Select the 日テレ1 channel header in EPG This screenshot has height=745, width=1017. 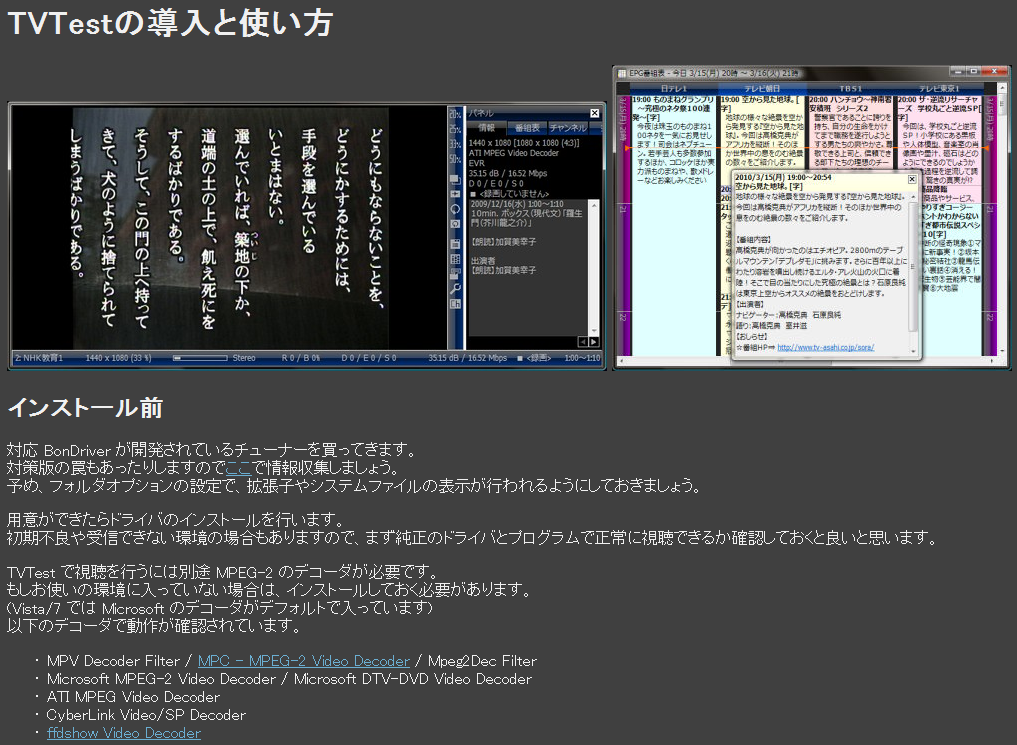pos(674,88)
